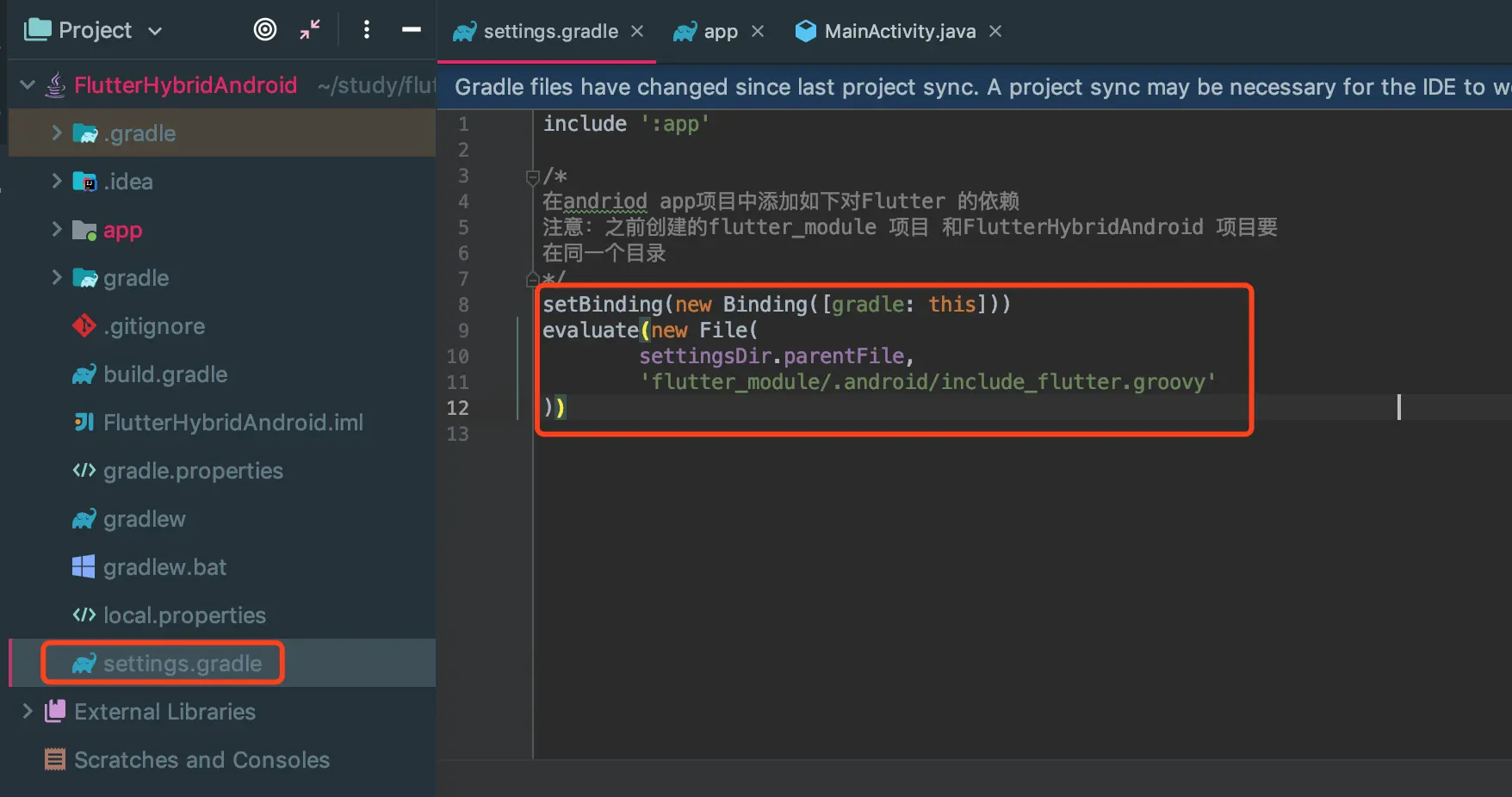
Task: Switch to the MainActivity.java editor tab
Action: click(900, 32)
